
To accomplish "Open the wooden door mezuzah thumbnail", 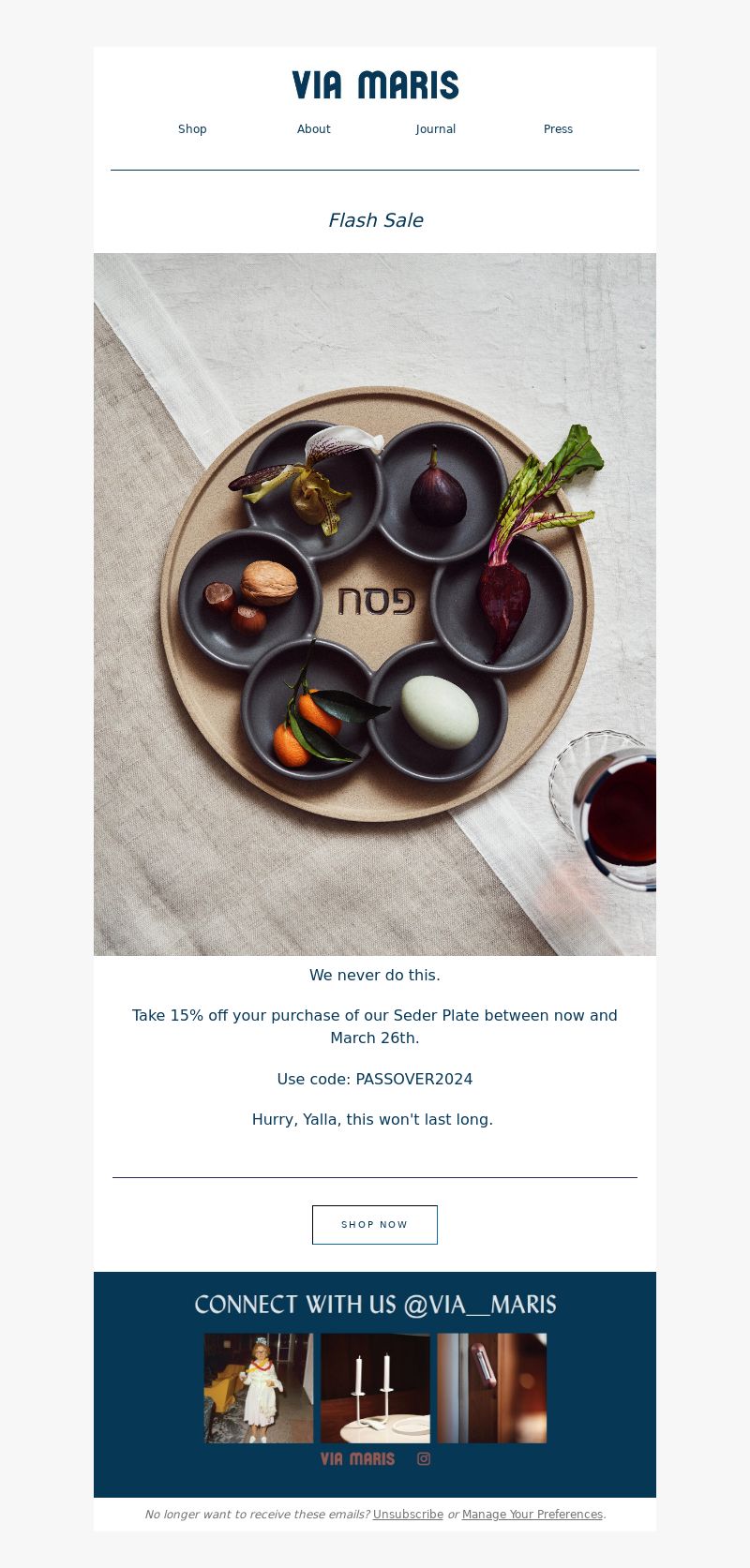I will tap(491, 1388).
